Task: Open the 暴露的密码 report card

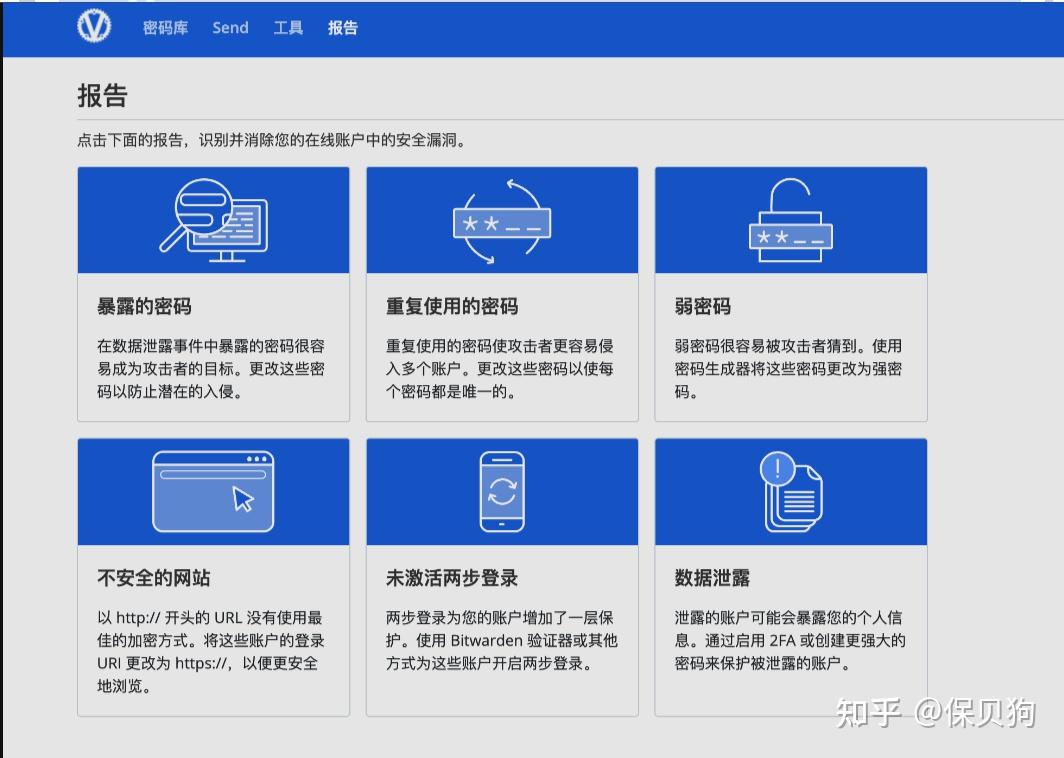Action: coord(212,293)
